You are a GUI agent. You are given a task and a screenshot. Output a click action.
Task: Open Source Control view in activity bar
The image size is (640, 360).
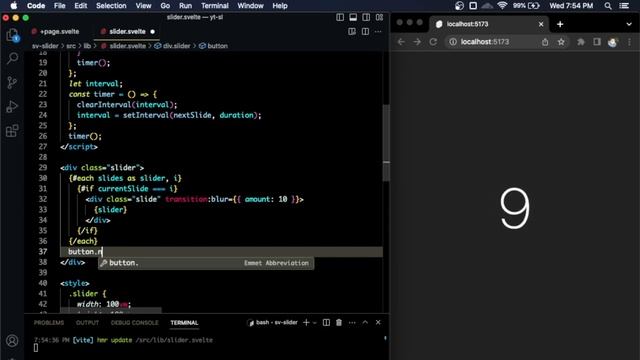tap(12, 83)
